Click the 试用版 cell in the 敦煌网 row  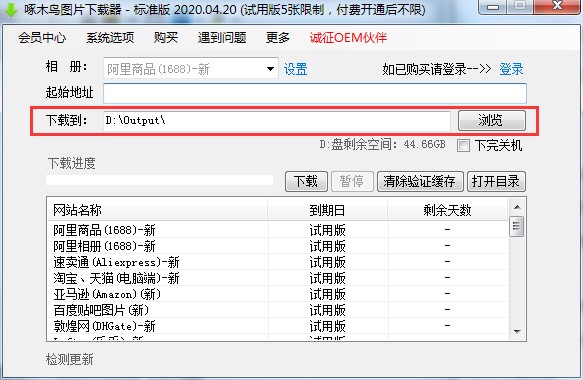point(328,326)
